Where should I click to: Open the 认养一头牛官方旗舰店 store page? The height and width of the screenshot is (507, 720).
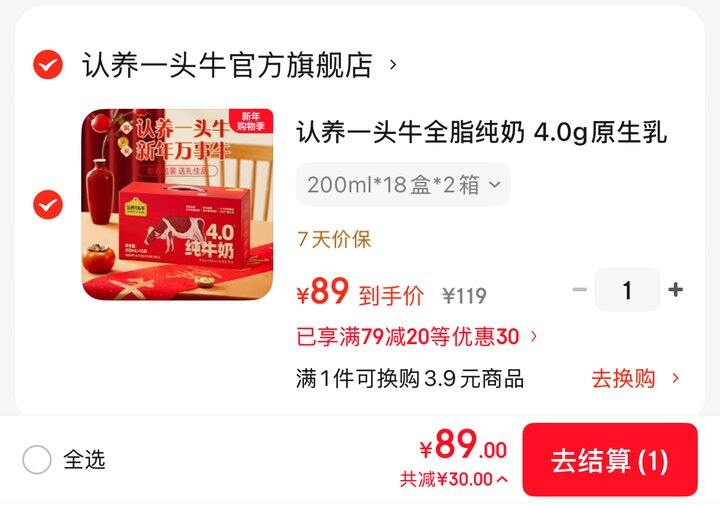pyautogui.click(x=227, y=65)
